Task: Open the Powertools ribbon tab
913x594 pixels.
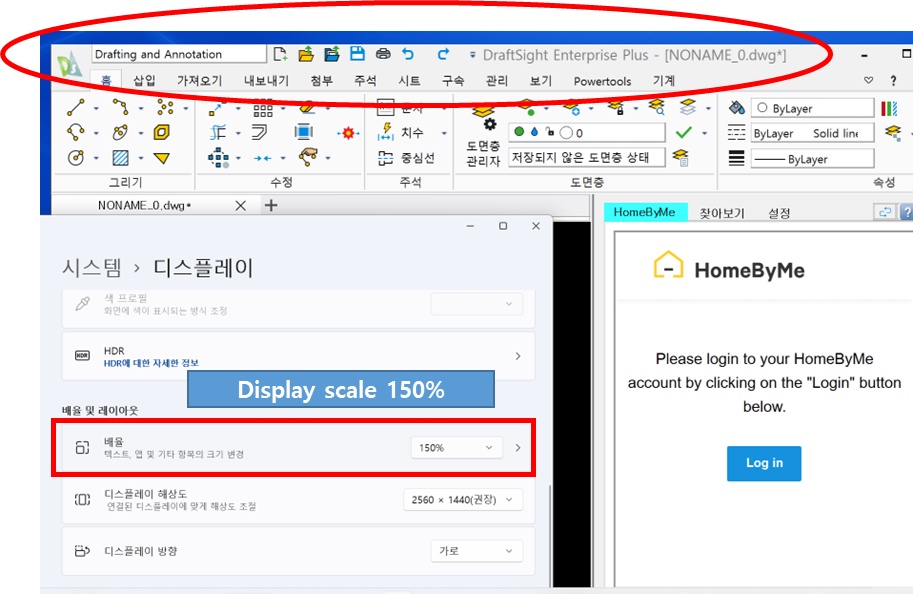Action: 602,81
